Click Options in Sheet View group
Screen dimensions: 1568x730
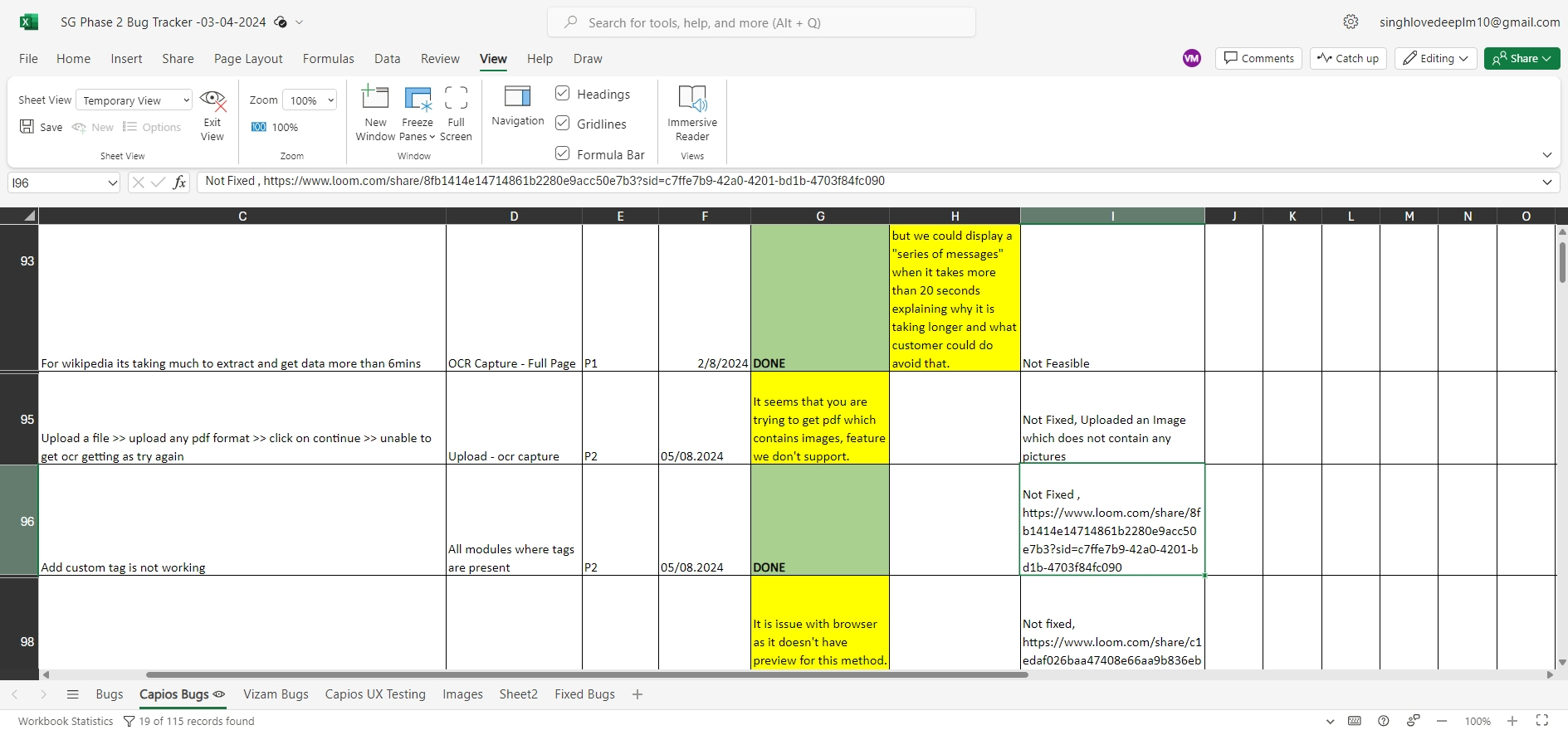[x=152, y=127]
